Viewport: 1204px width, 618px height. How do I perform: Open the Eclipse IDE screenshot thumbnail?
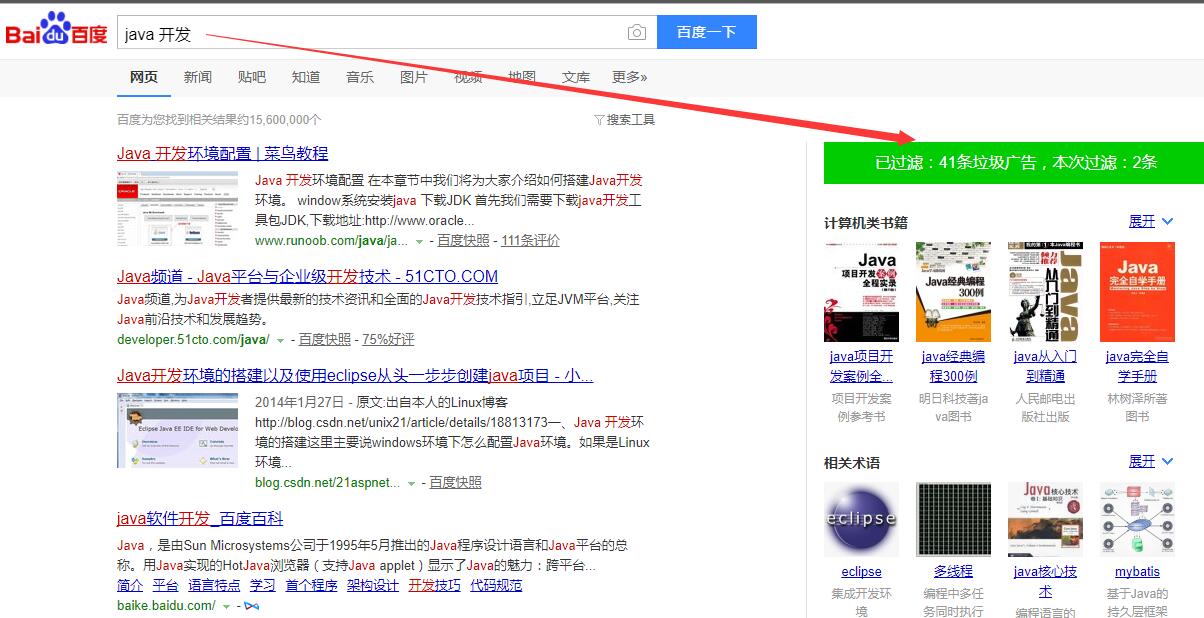[178, 430]
